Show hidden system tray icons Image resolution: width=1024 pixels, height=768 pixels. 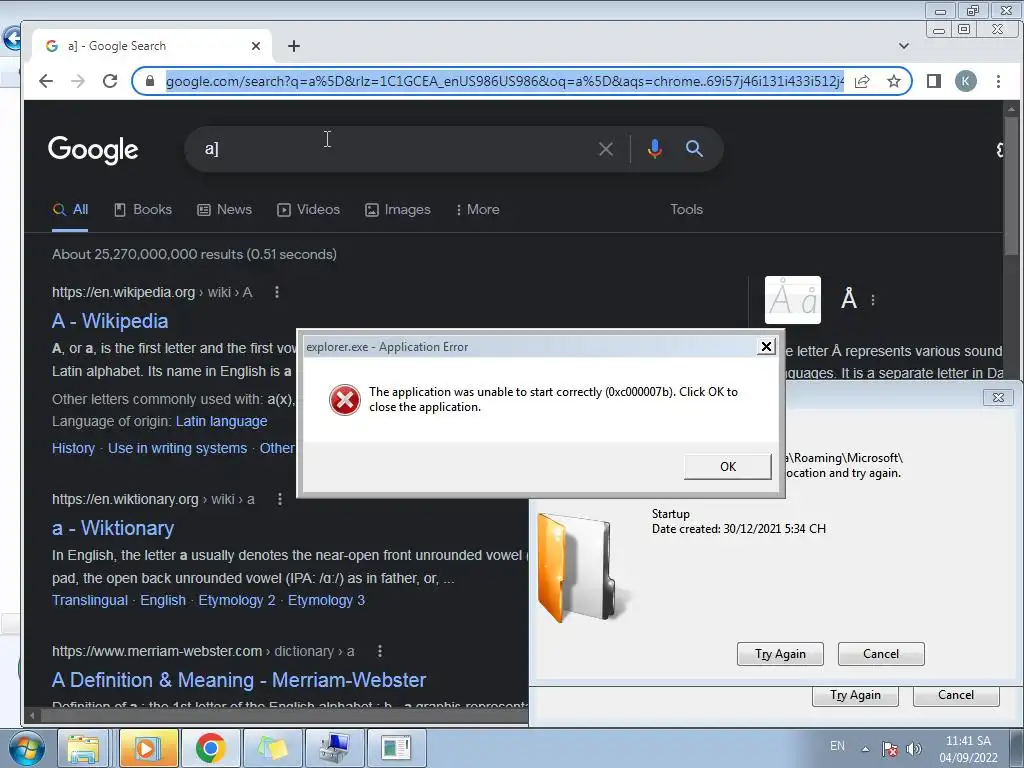[865, 749]
